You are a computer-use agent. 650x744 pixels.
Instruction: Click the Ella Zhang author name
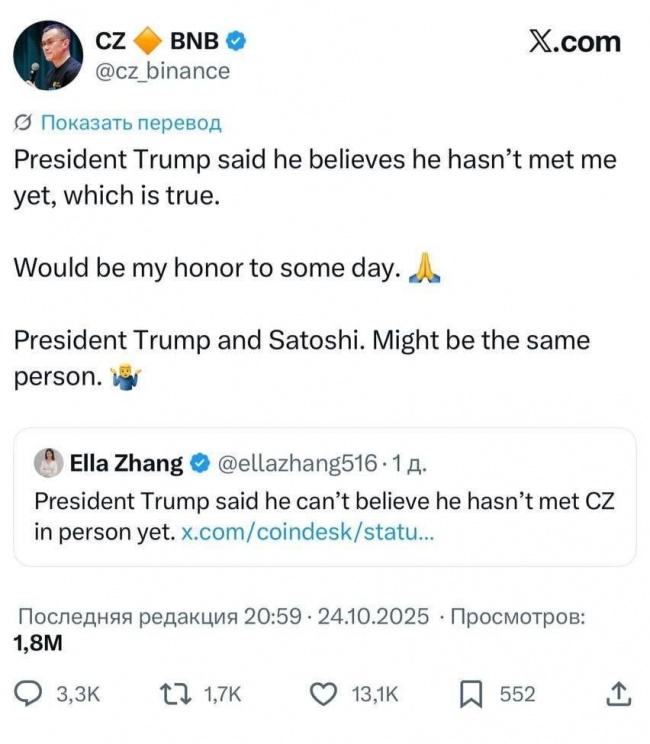126,463
